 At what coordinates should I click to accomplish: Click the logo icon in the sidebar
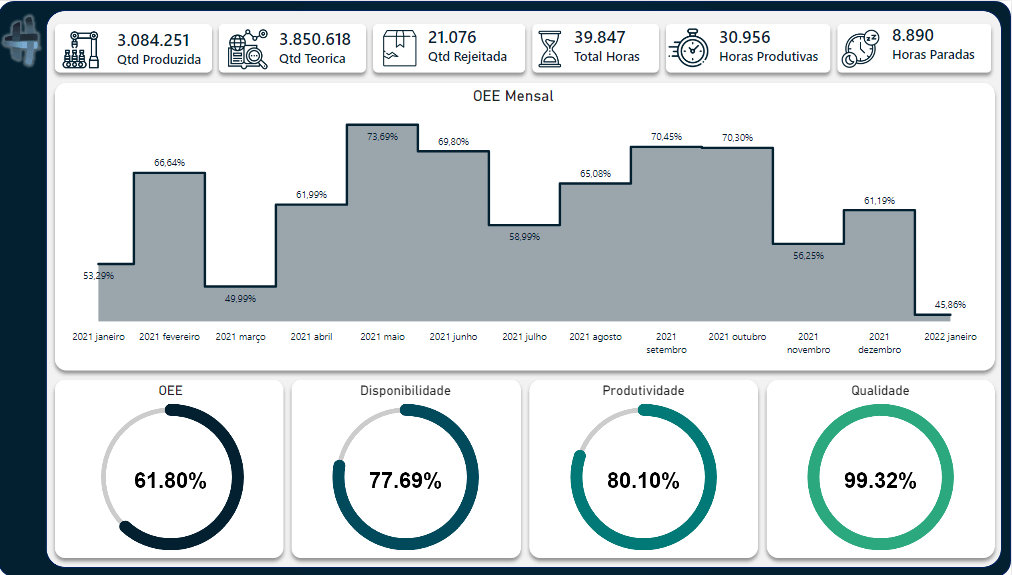click(x=21, y=41)
